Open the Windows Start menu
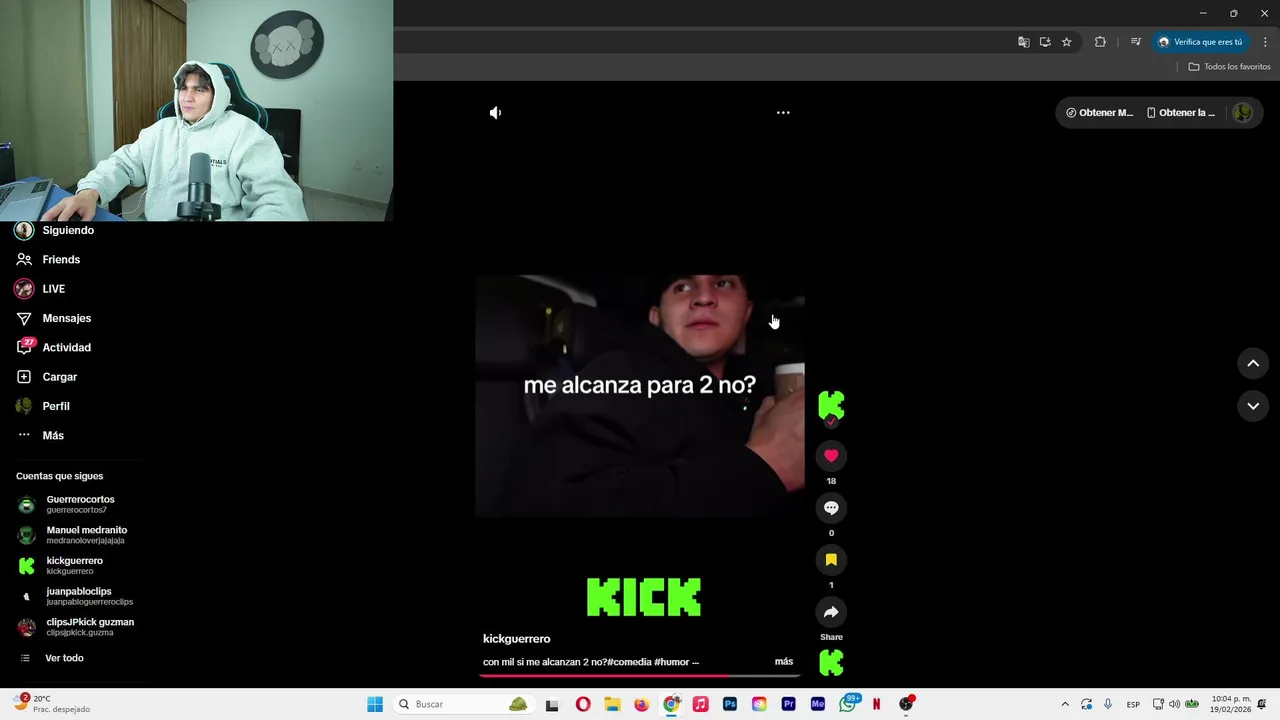Screen dimensions: 1280x720 pyautogui.click(x=375, y=704)
